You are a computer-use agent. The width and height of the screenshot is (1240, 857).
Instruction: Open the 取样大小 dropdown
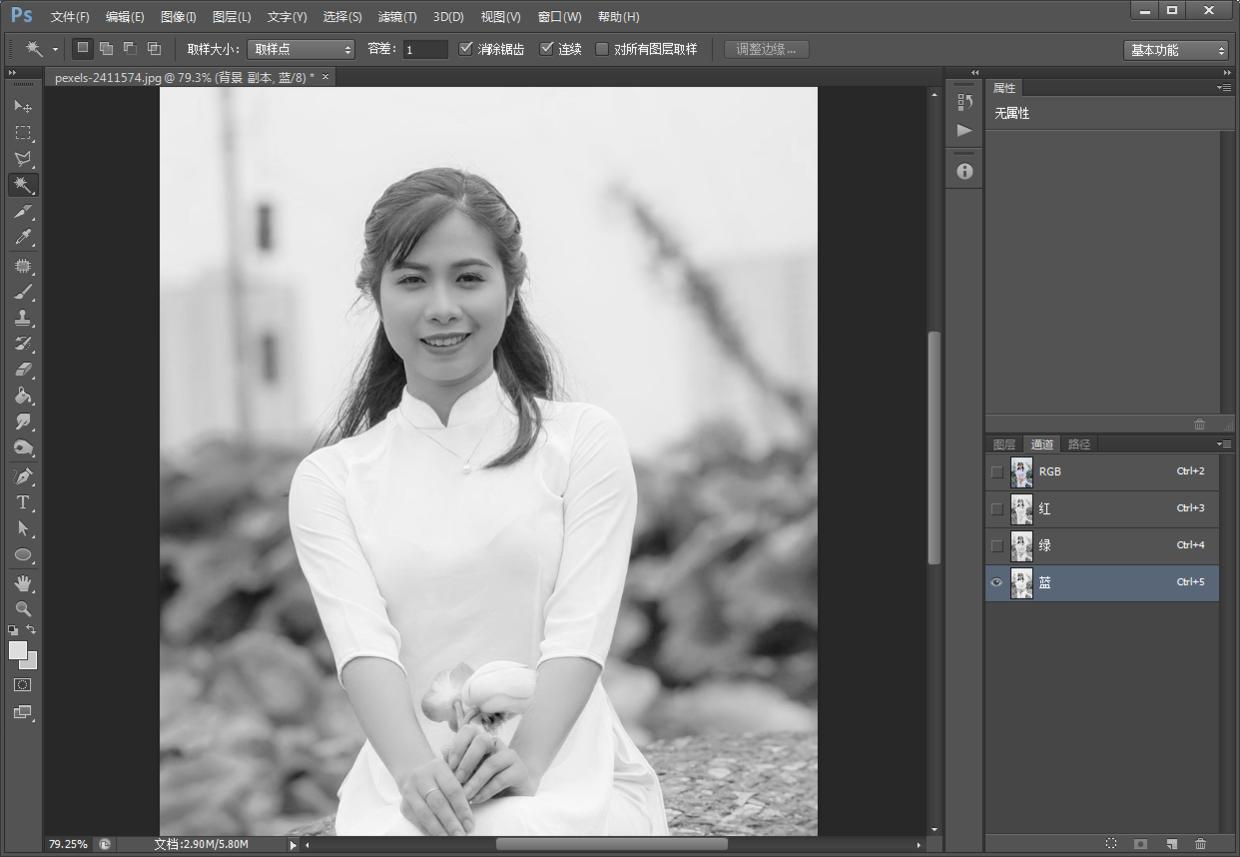tap(301, 49)
